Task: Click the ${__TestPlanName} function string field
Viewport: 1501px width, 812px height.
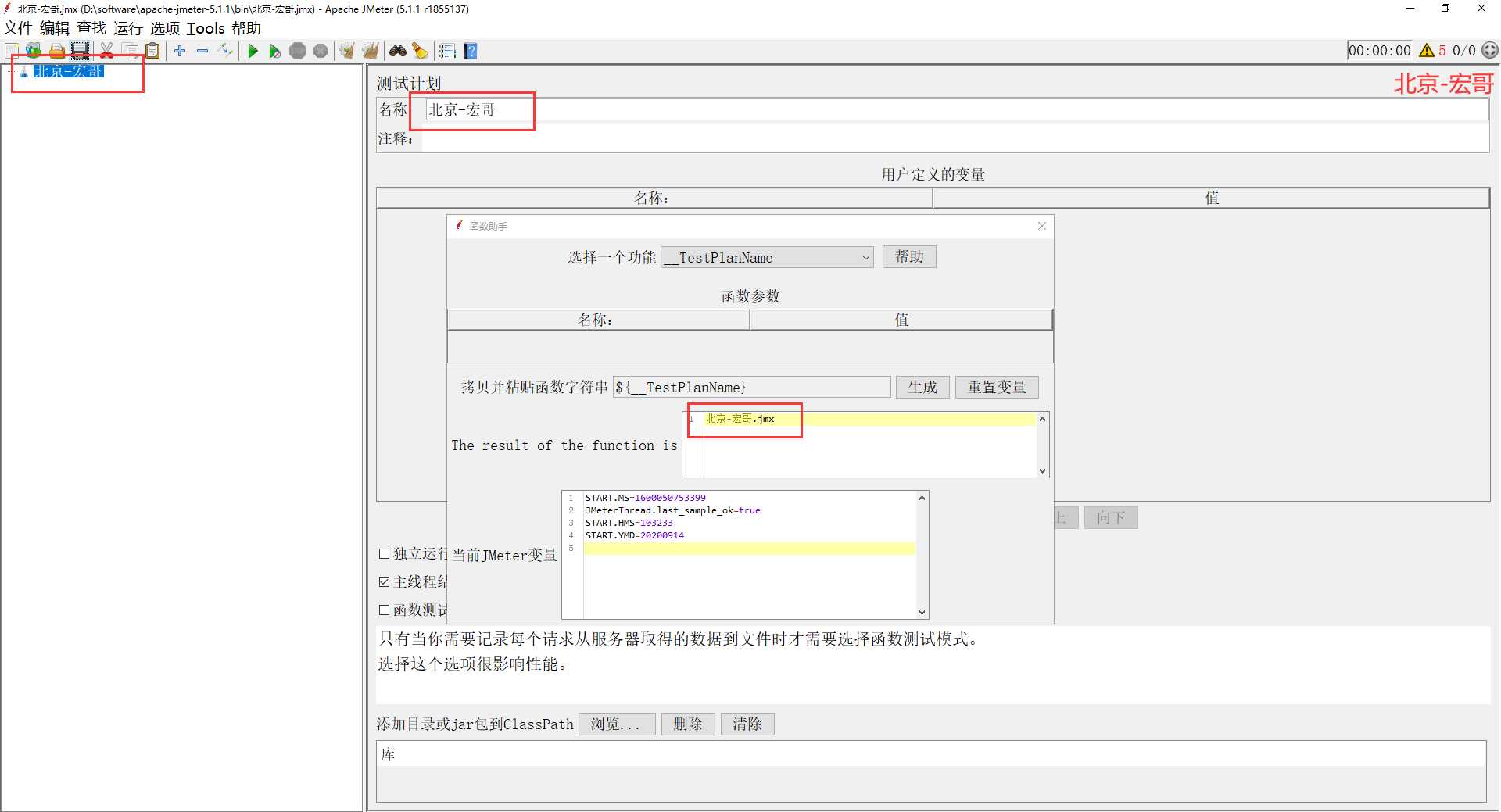Action: 752,387
